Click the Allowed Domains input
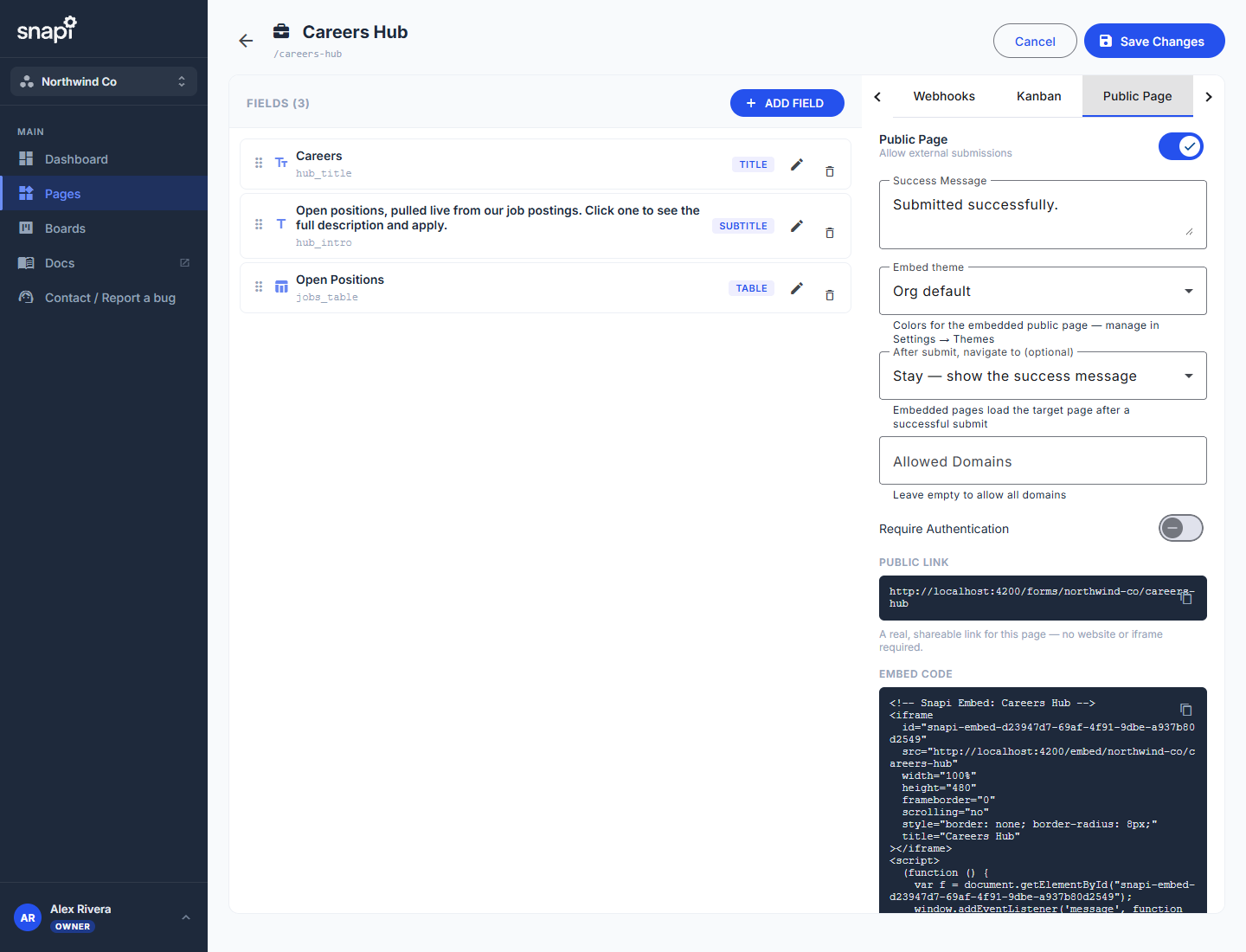This screenshot has height=952, width=1246. click(x=1043, y=460)
